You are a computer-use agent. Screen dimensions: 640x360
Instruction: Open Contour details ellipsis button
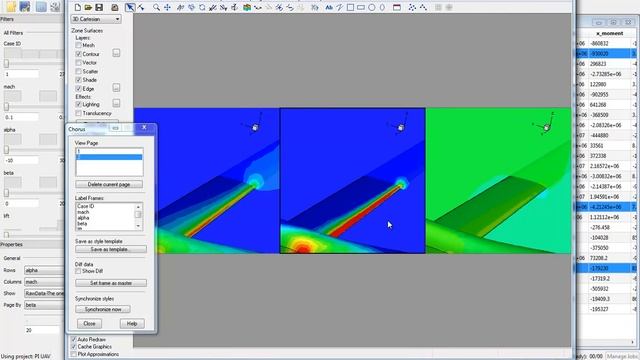[116, 53]
